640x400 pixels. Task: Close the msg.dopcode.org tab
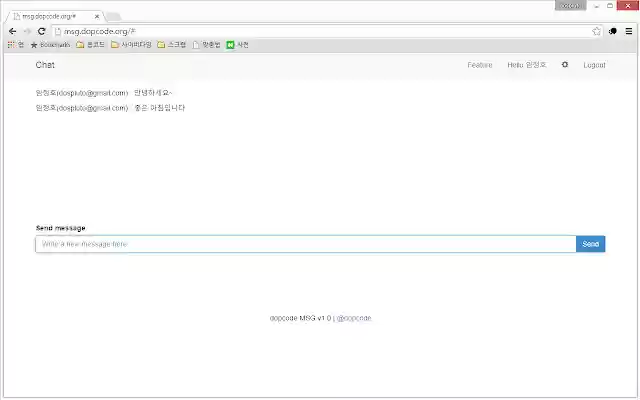(97, 16)
